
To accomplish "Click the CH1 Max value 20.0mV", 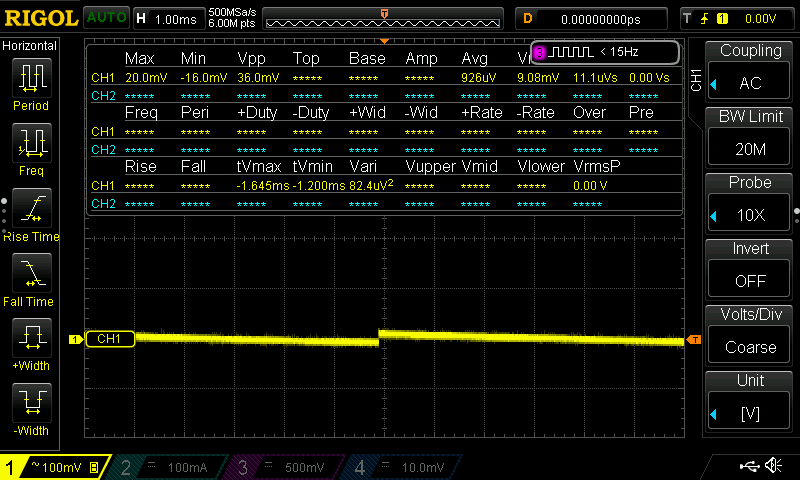I will tap(146, 78).
